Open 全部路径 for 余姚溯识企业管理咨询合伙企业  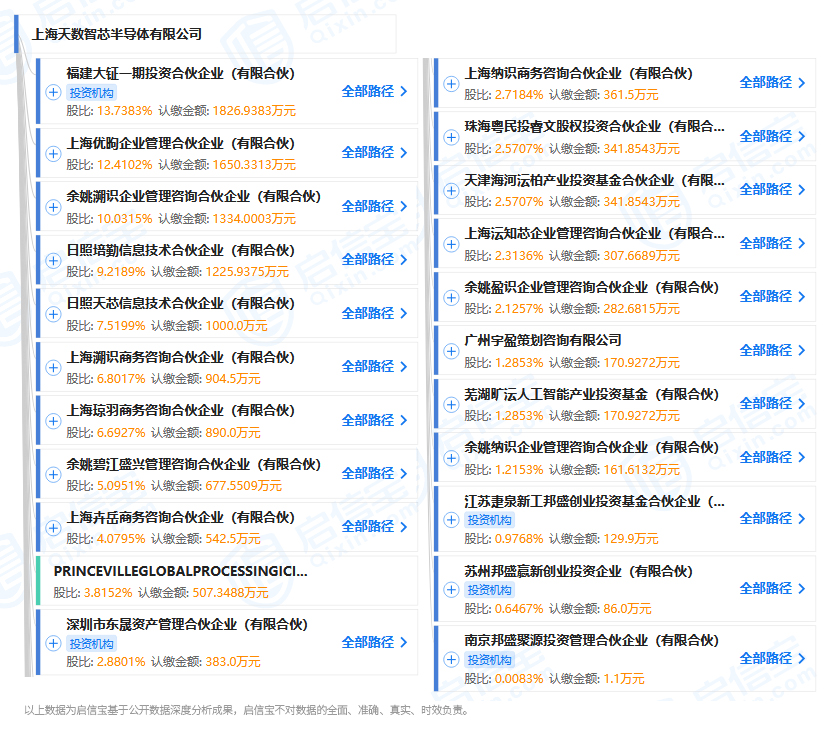click(374, 206)
